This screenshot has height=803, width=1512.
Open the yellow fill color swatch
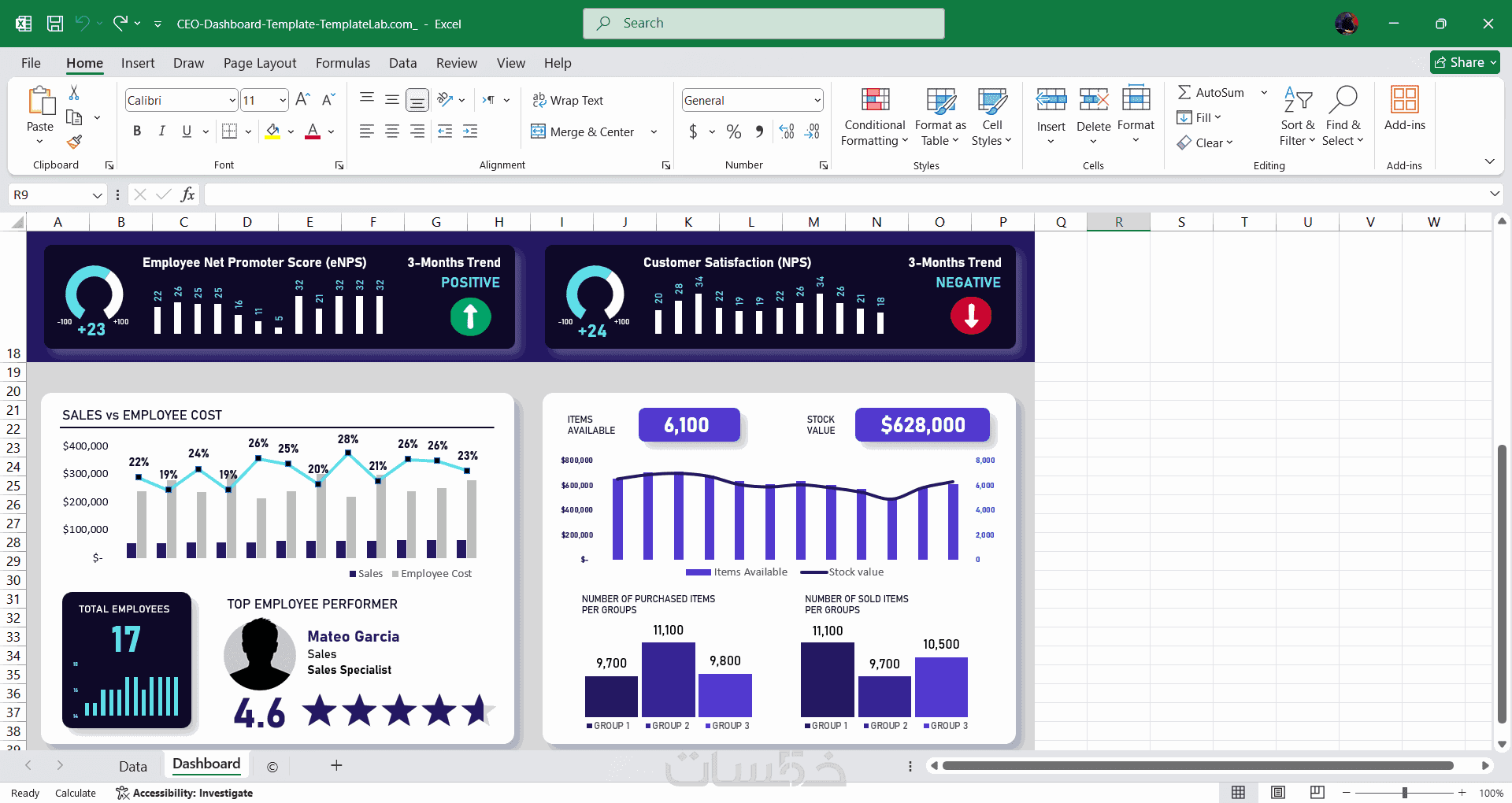click(272, 131)
